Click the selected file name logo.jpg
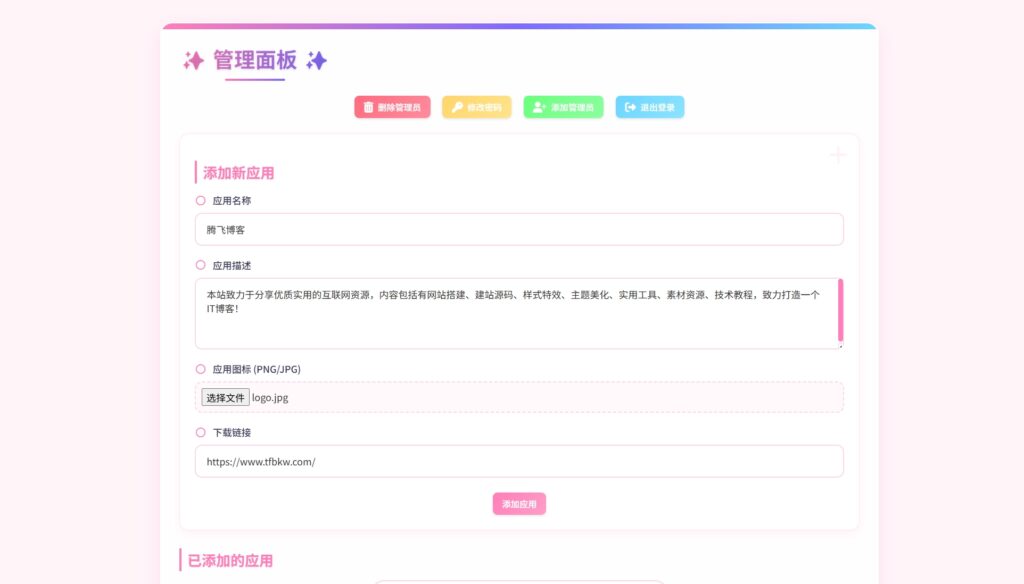 pos(270,397)
